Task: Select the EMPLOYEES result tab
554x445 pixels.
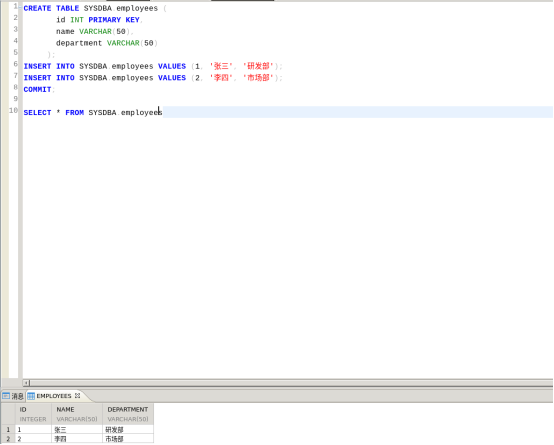Action: pos(54,396)
